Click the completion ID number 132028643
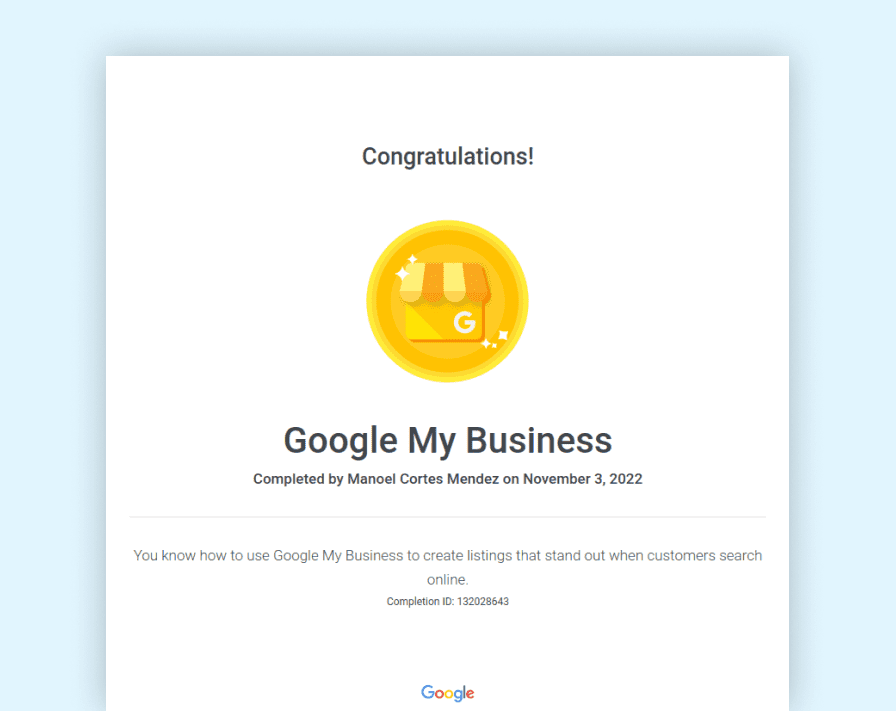The height and width of the screenshot is (711, 896). coord(482,602)
